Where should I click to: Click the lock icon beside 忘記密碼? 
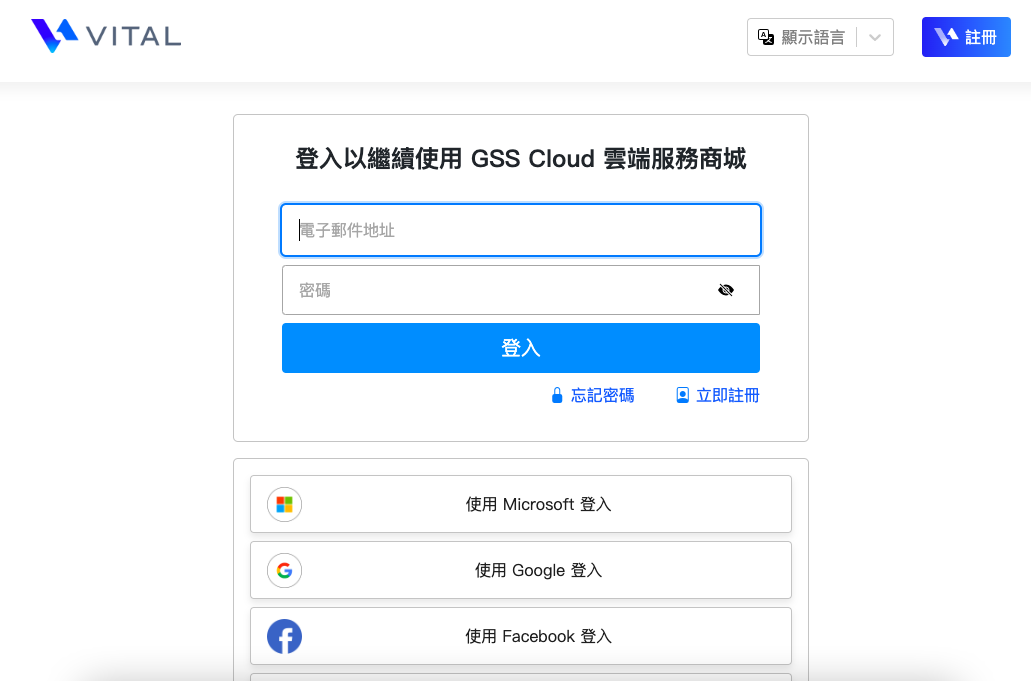pyautogui.click(x=557, y=395)
